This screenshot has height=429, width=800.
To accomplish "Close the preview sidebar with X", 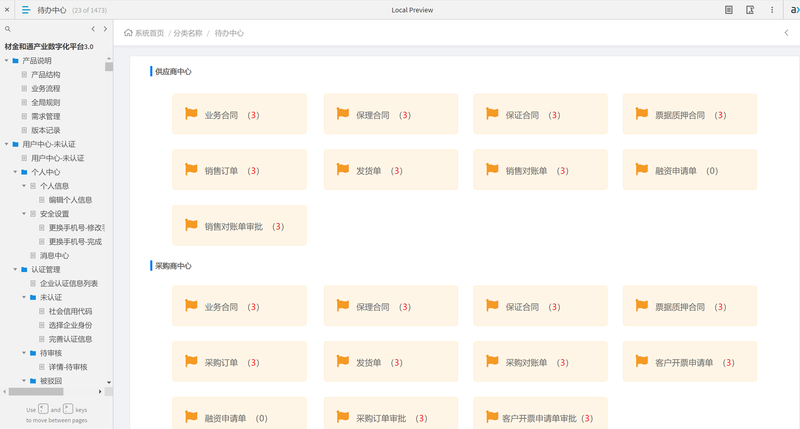I will tap(7, 10).
